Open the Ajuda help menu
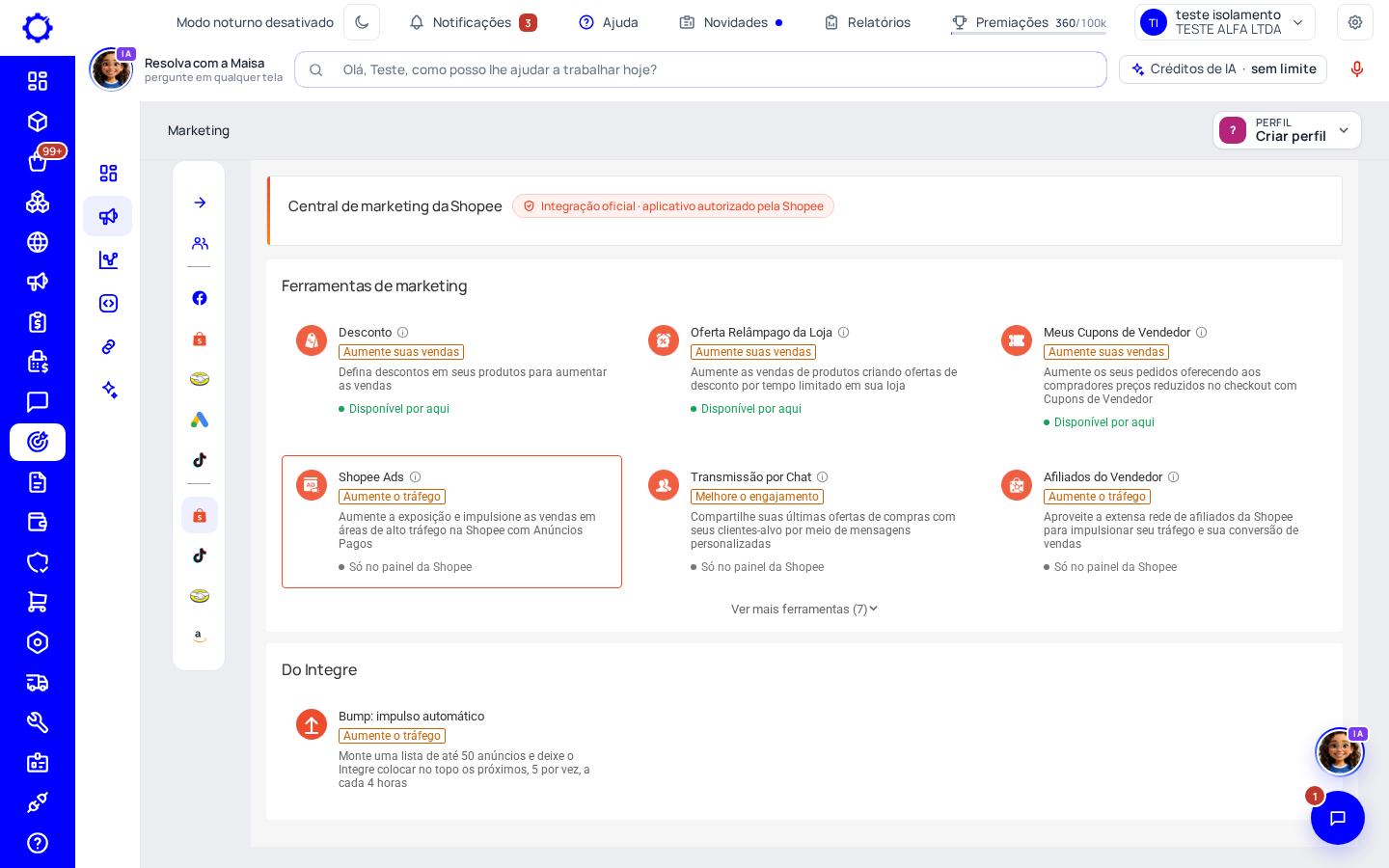The width and height of the screenshot is (1389, 868). pyautogui.click(x=609, y=22)
